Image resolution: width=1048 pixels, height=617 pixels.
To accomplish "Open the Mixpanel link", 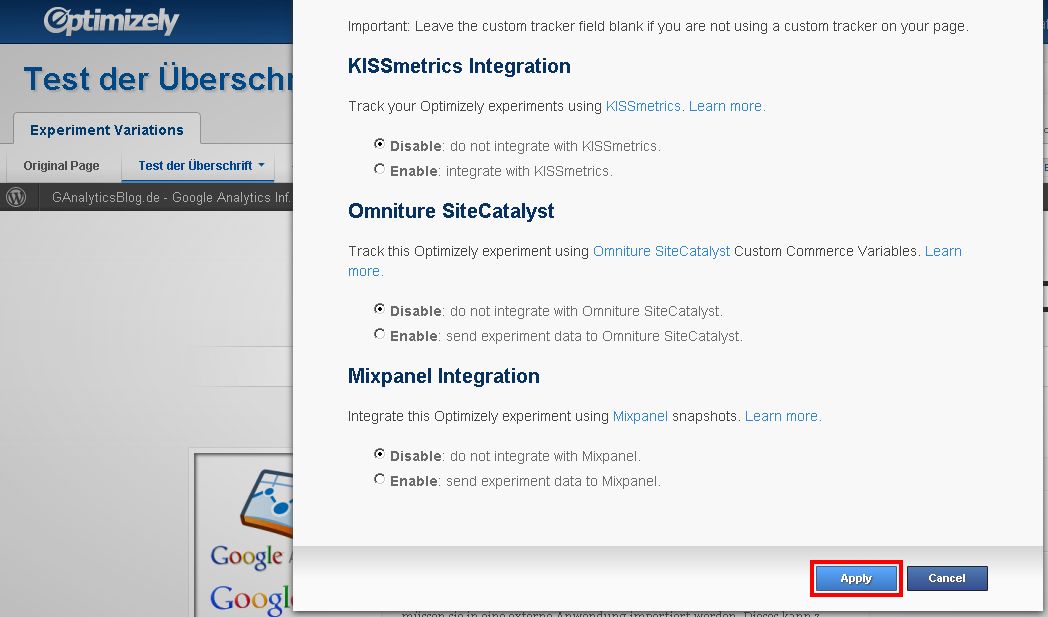I will pos(640,416).
